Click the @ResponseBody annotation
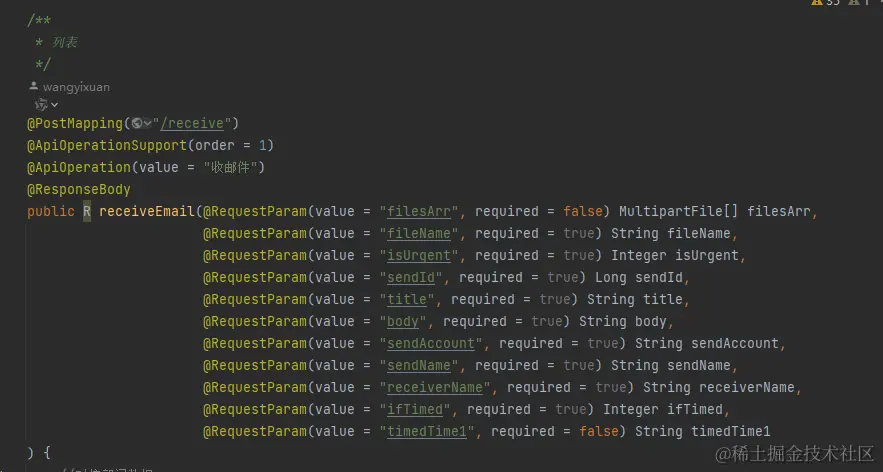The width and height of the screenshot is (883, 472). pyautogui.click(x=79, y=189)
